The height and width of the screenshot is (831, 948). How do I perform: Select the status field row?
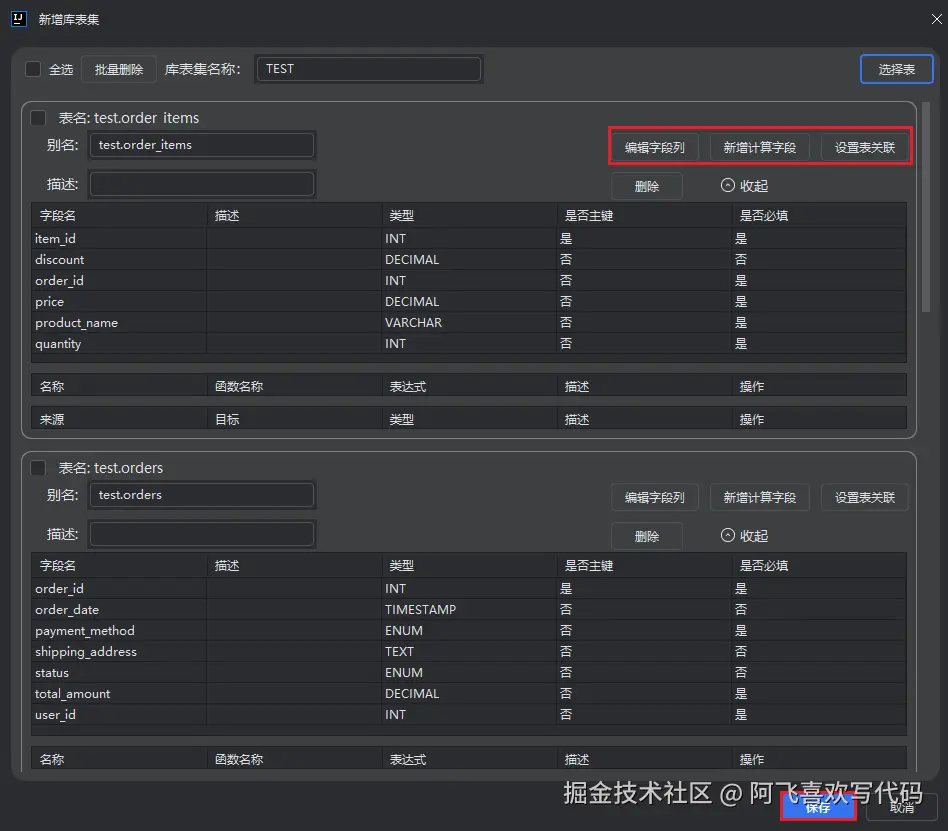469,673
